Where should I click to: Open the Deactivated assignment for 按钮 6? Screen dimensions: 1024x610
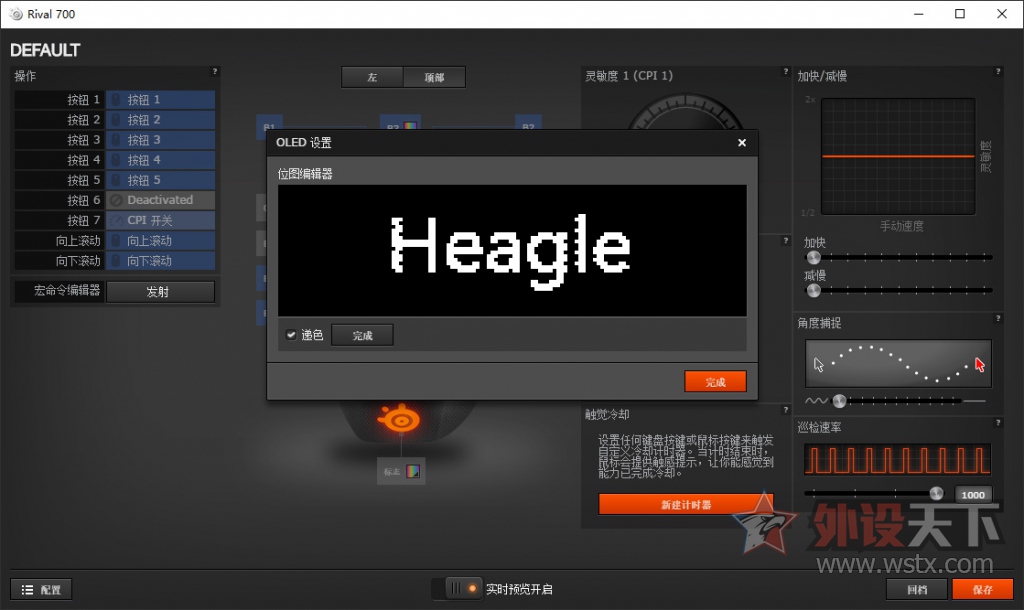(160, 200)
